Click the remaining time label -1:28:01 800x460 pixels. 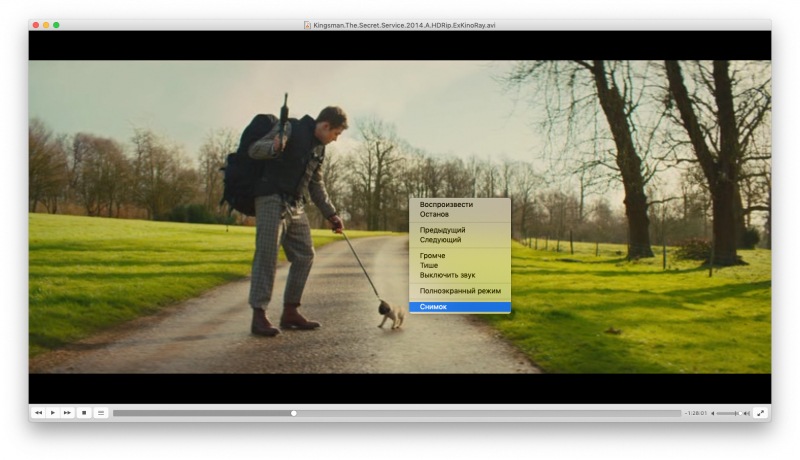tap(695, 413)
